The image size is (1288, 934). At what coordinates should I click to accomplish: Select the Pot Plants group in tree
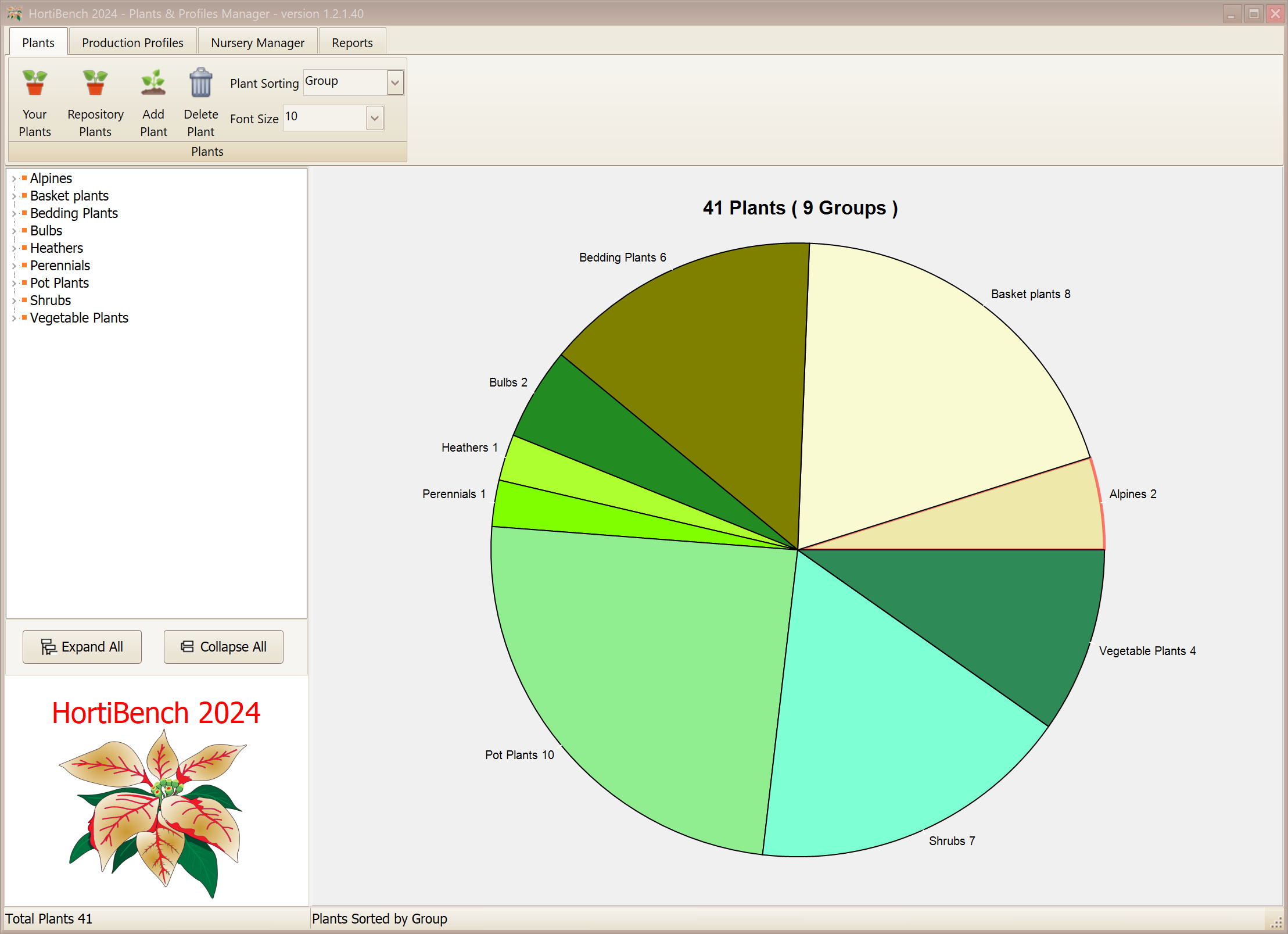click(59, 283)
